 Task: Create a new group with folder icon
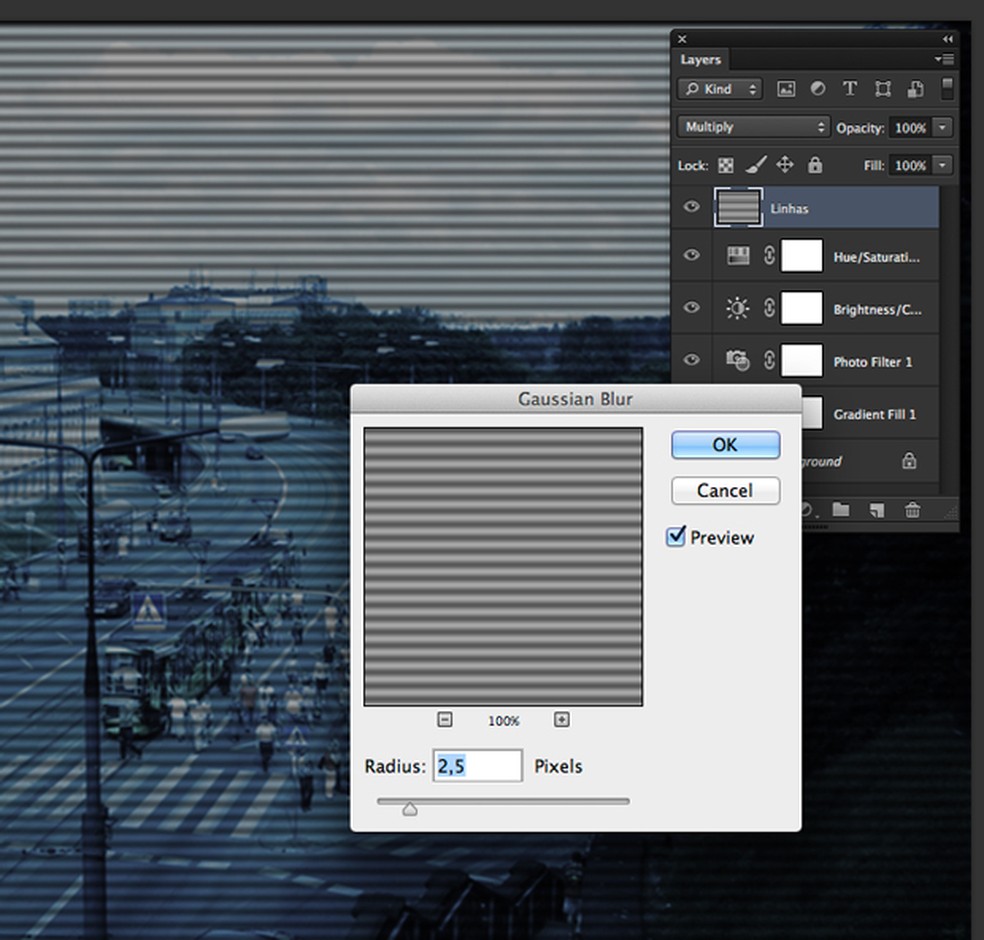click(841, 510)
